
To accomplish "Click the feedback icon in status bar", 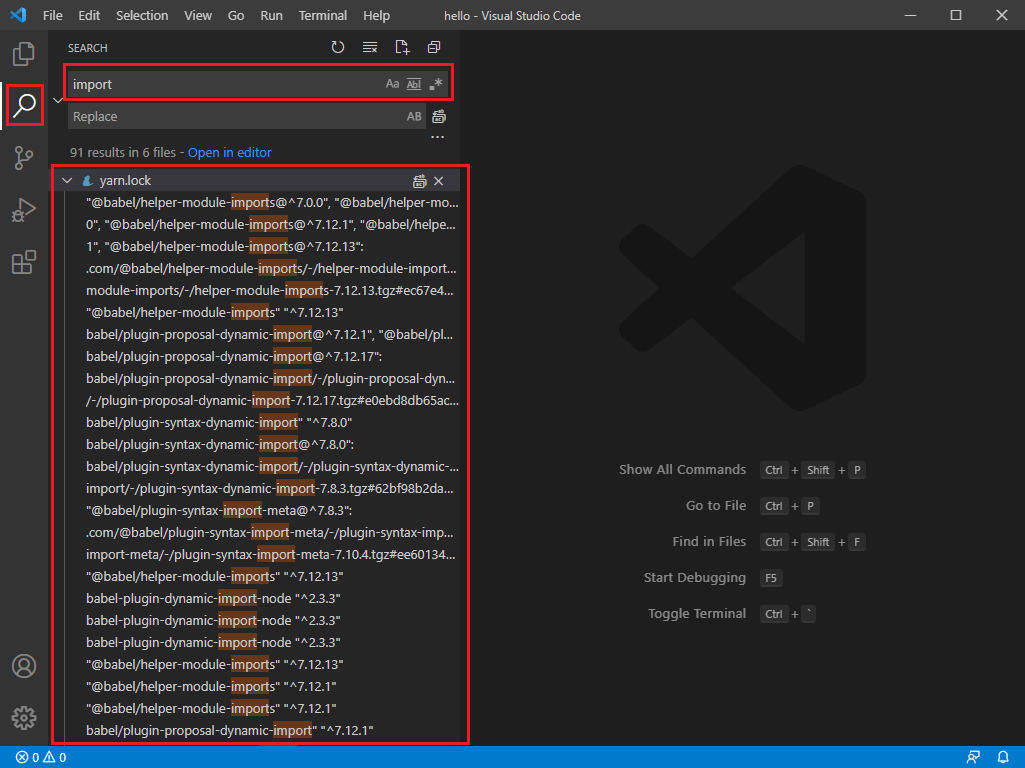I will [x=973, y=758].
